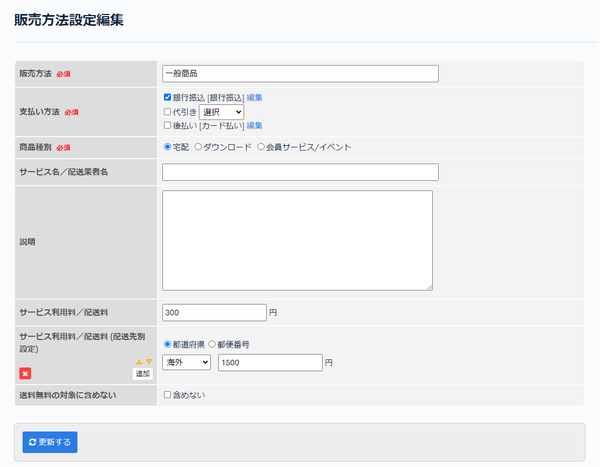Uncheck the 銀行振込 payment checkbox

point(167,97)
